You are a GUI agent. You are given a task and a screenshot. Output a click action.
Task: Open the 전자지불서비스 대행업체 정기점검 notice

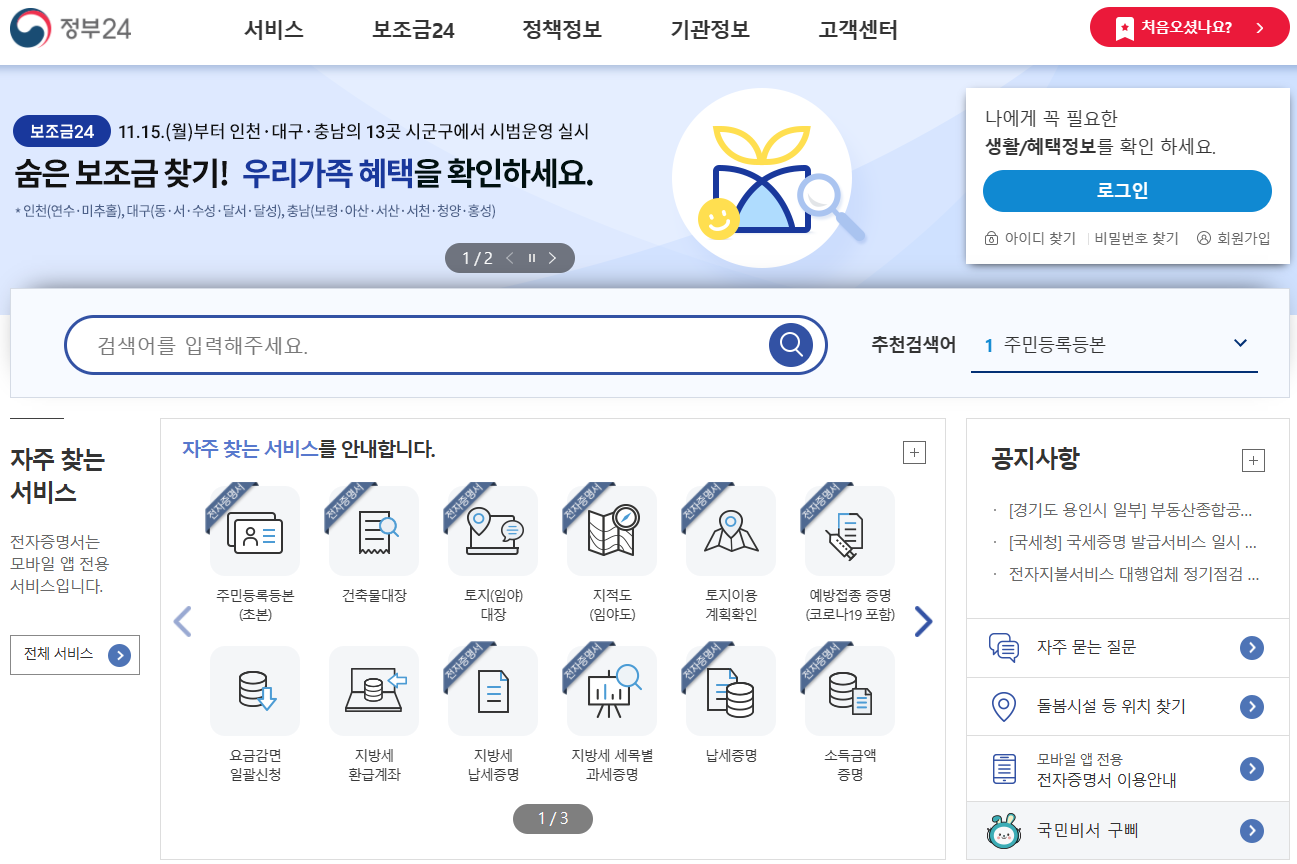tap(1134, 574)
